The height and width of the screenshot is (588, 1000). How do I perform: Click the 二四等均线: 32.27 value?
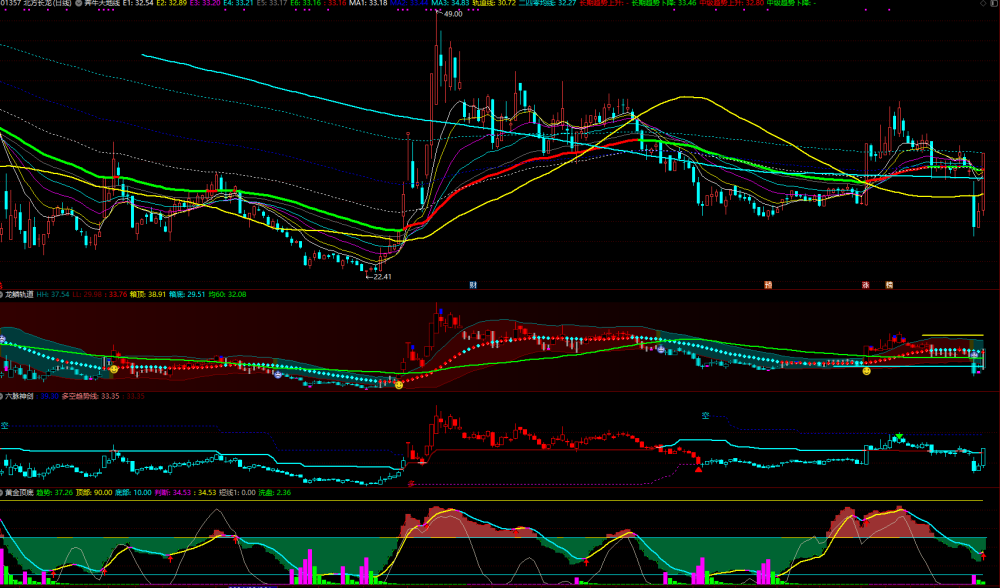[x=548, y=3]
